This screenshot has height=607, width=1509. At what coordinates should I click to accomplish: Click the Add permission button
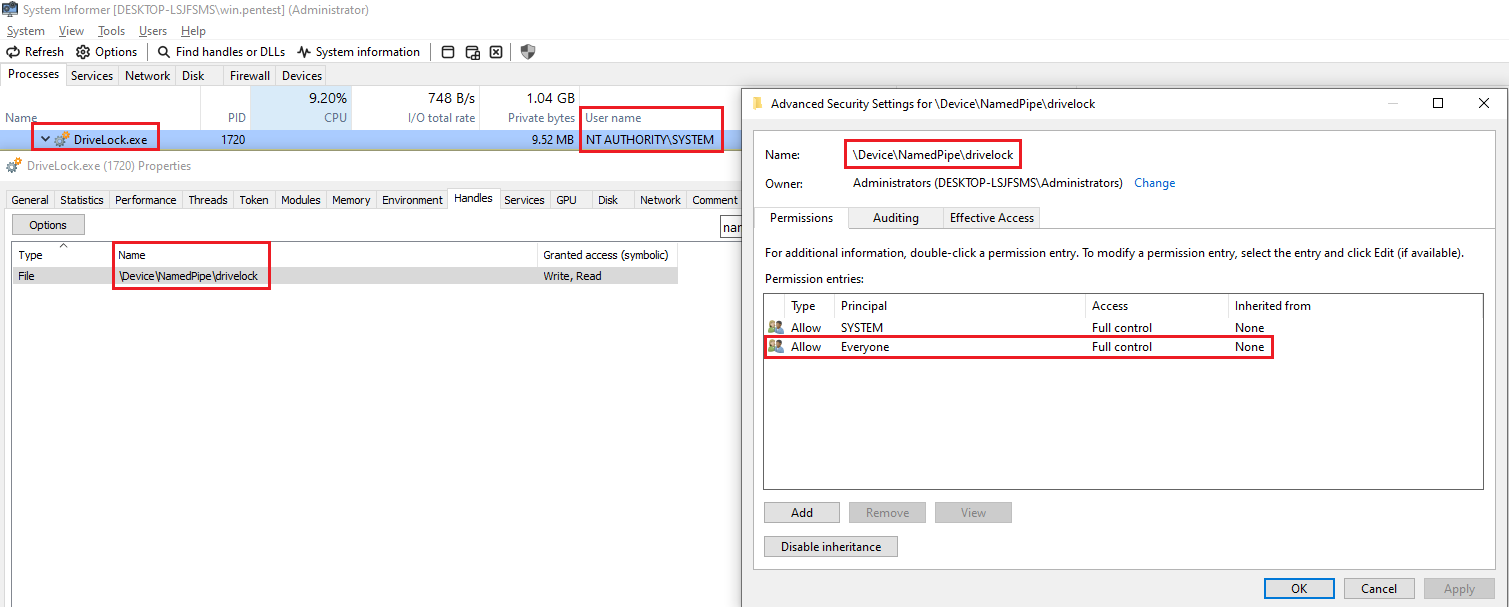(802, 513)
